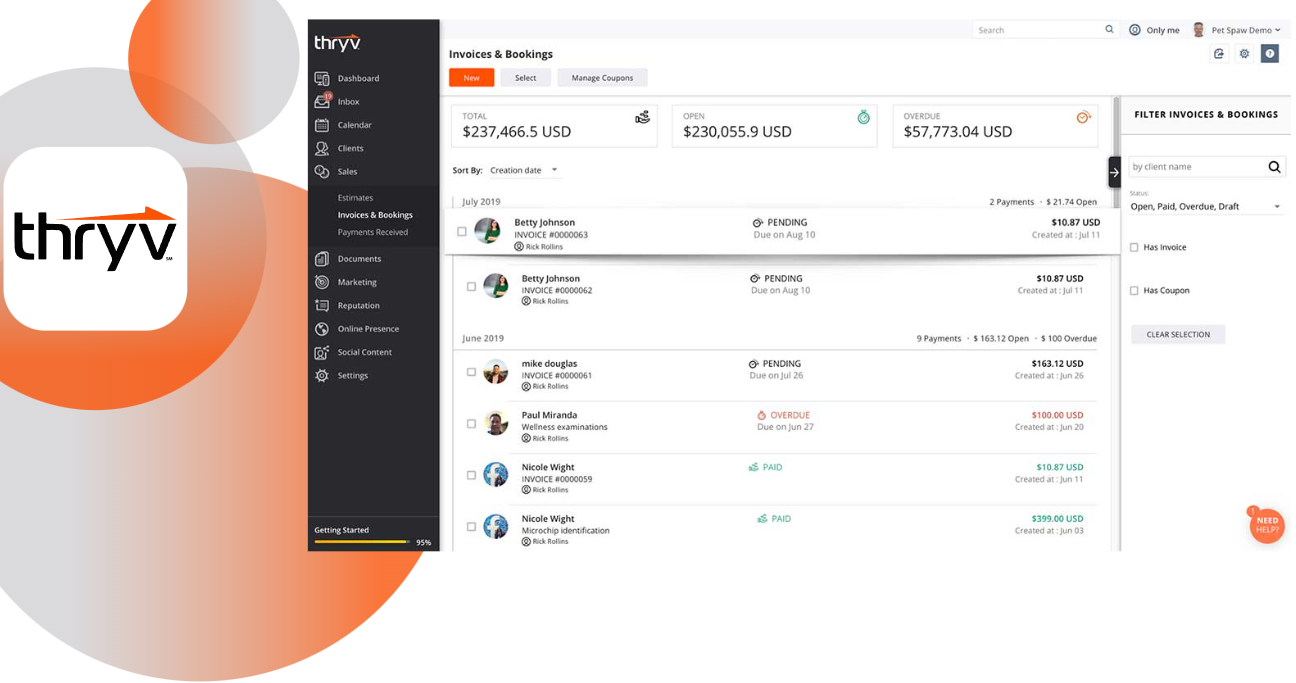The width and height of the screenshot is (1296, 683).
Task: Open the Inbox envelope icon
Action: pyautogui.click(x=322, y=101)
